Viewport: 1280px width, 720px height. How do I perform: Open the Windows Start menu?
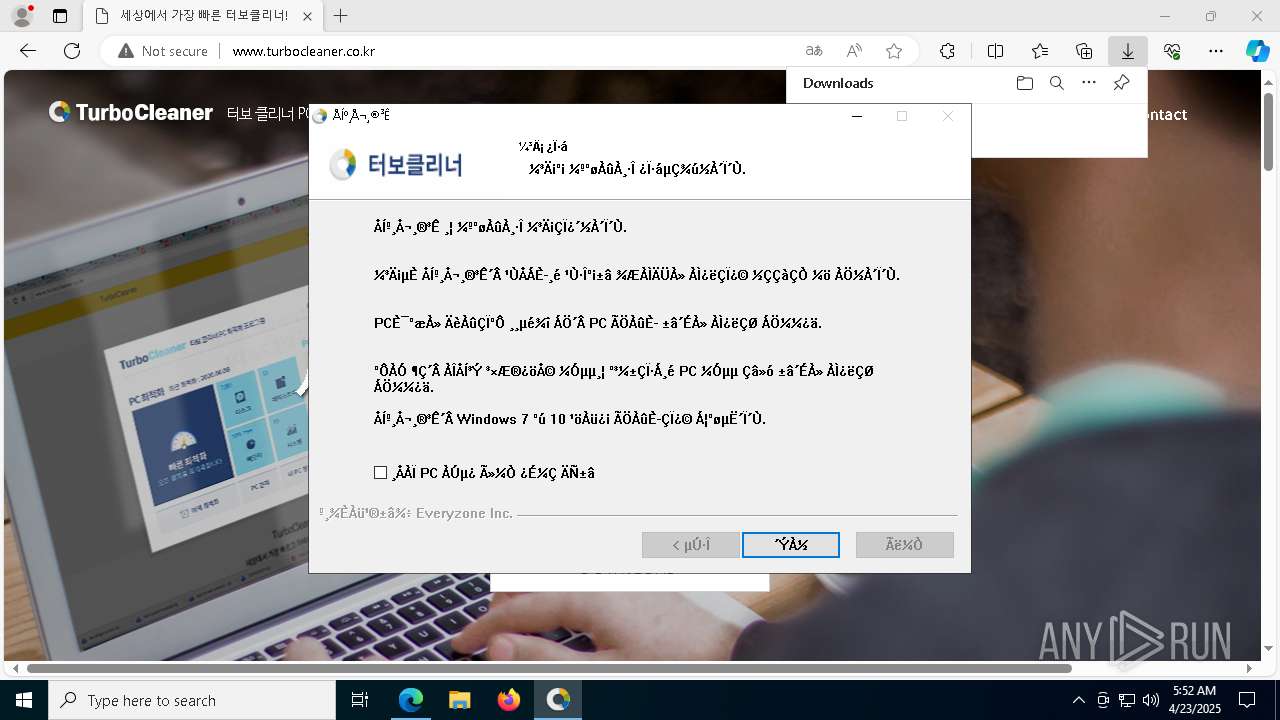point(24,700)
